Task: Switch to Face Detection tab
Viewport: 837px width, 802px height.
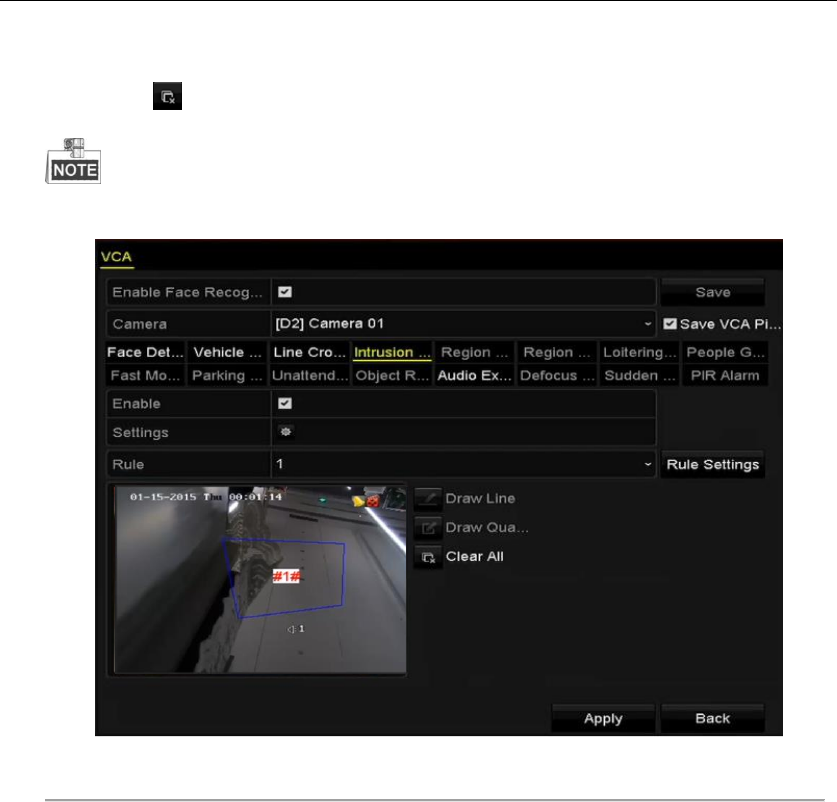Action: point(145,352)
